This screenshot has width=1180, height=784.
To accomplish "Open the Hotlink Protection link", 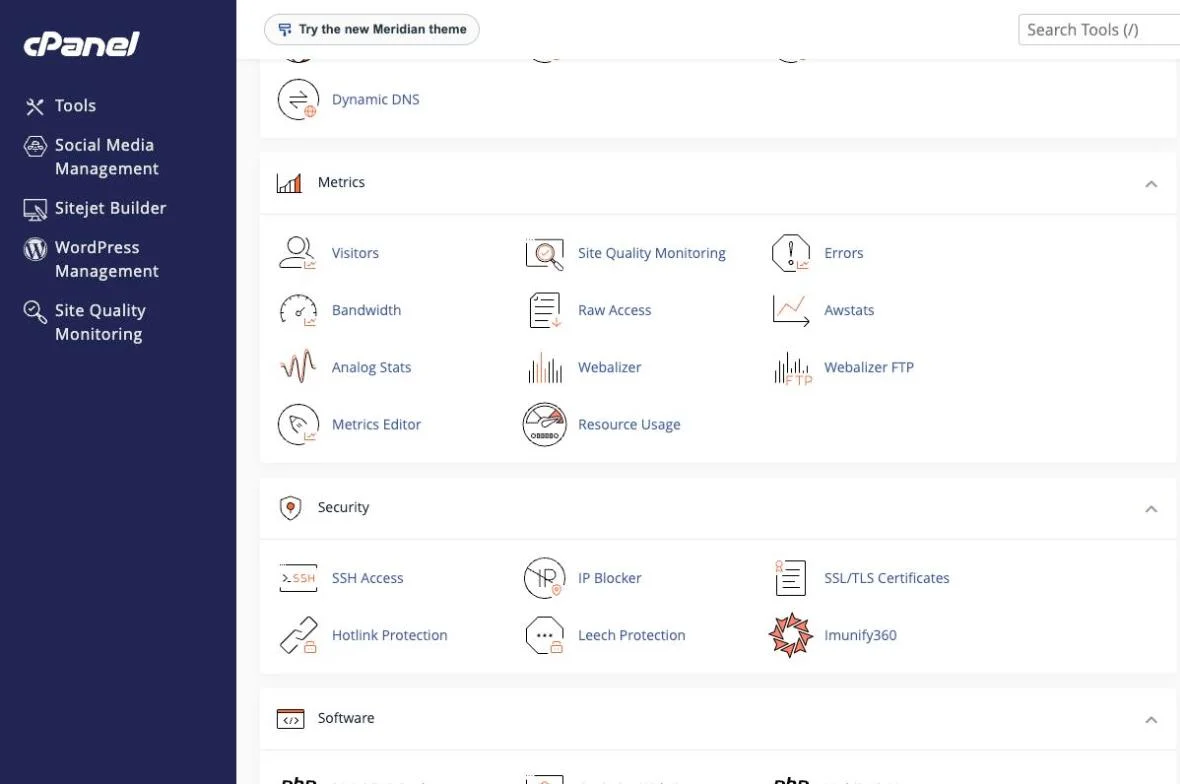I will (x=389, y=635).
